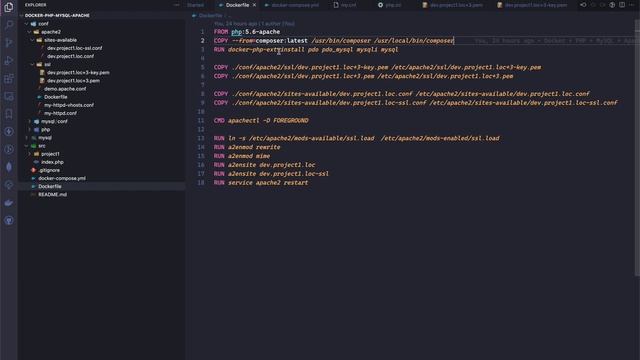Open docker-compose.yml in explorer tree
Screen dimensions: 640x360
(62, 178)
